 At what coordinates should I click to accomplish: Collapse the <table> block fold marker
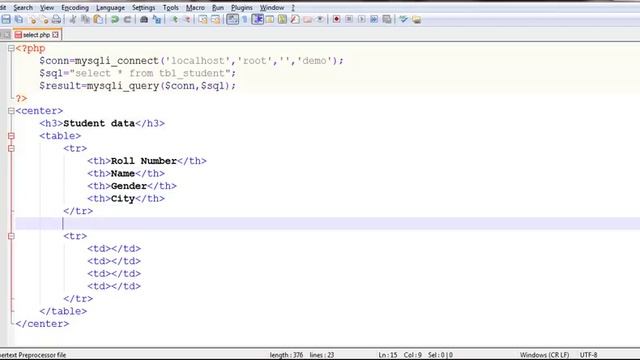[11, 136]
